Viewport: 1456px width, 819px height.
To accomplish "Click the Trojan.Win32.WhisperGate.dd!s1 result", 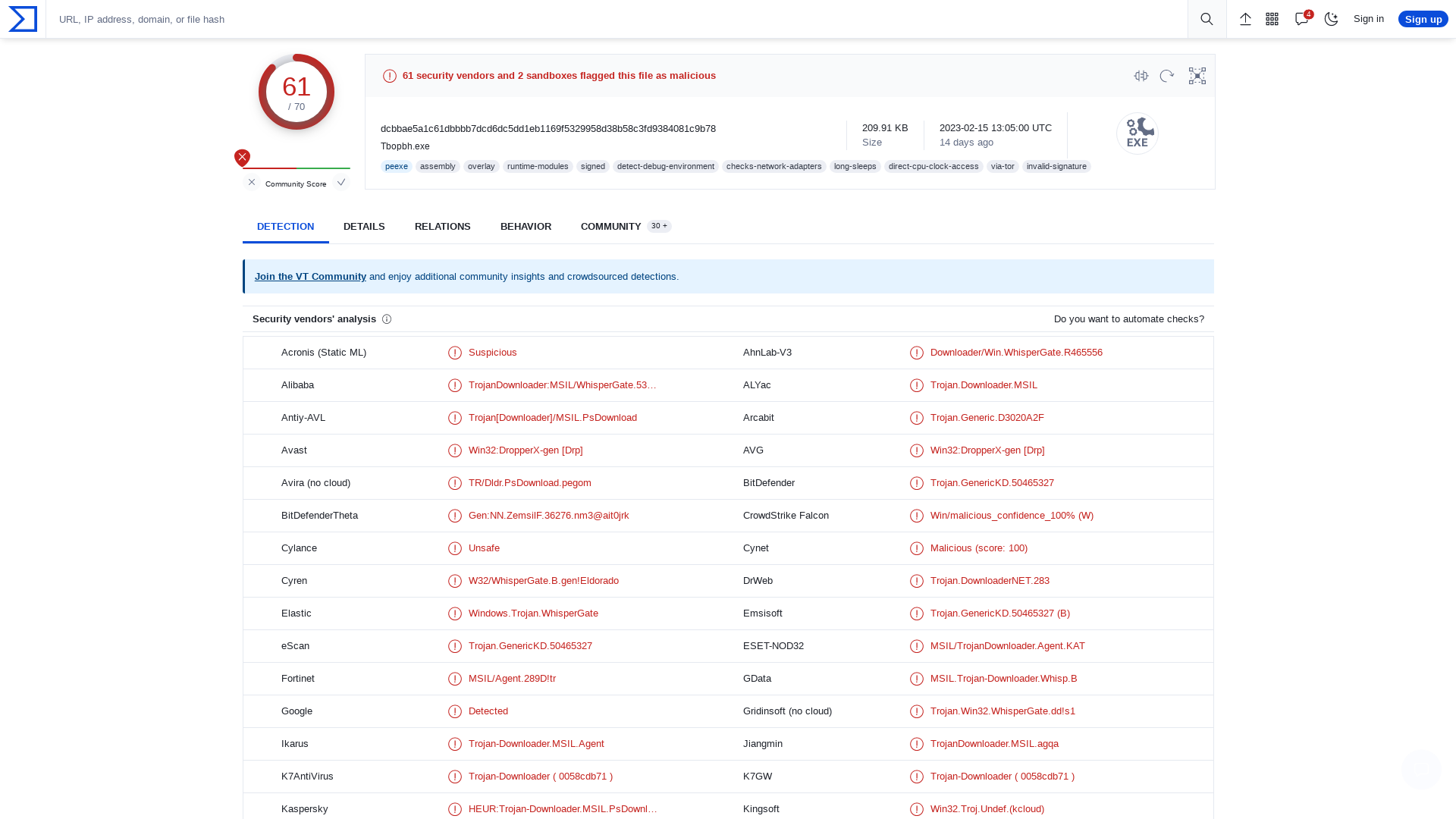I will (x=1003, y=711).
